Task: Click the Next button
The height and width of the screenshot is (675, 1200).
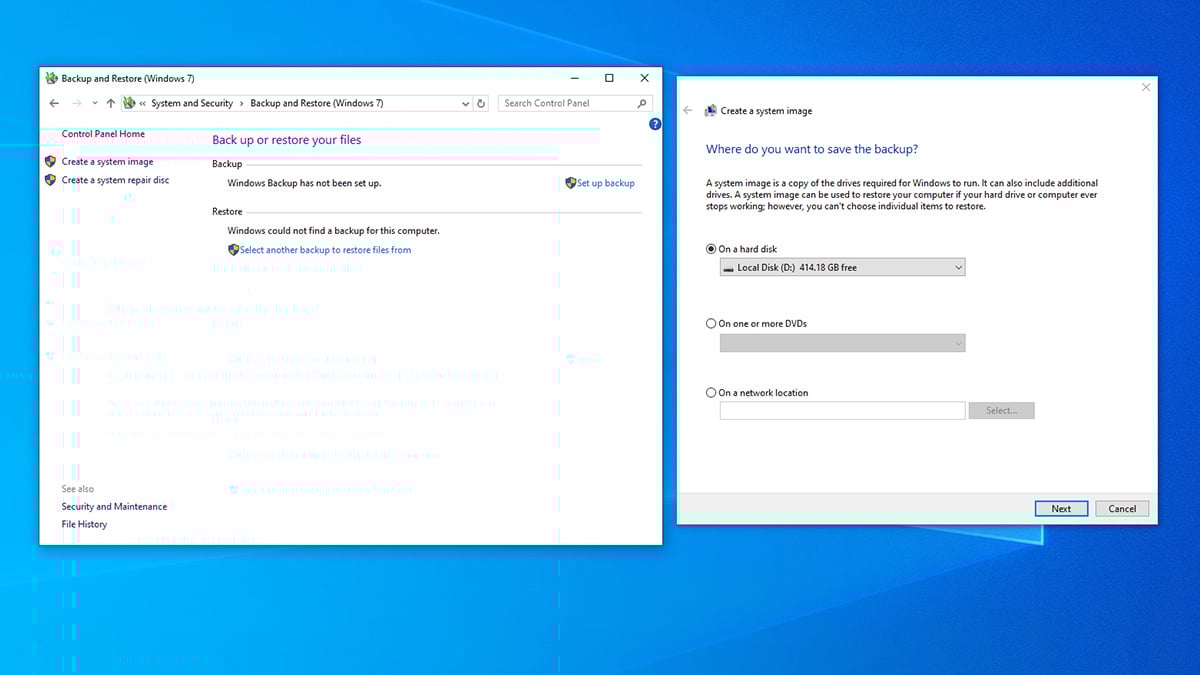Action: [1061, 508]
